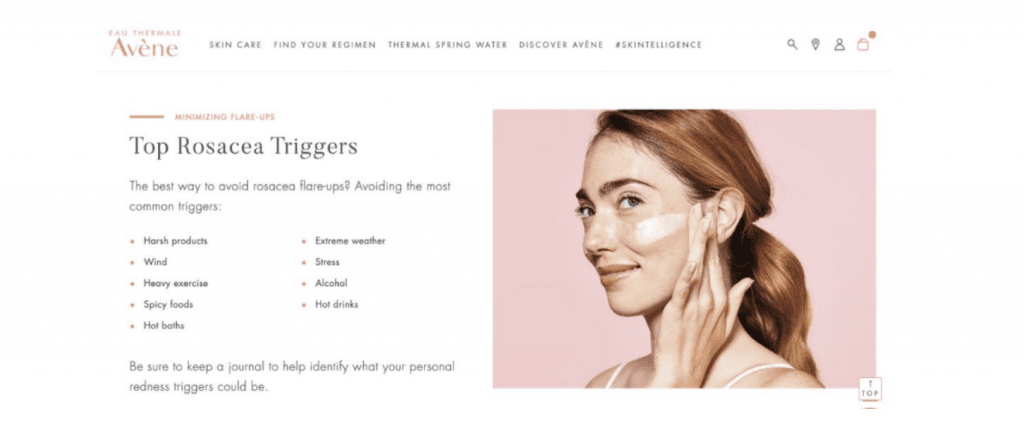Viewport: 1024px width, 423px height.
Task: Open the DISCOVER AVÈNE menu
Action: point(561,45)
